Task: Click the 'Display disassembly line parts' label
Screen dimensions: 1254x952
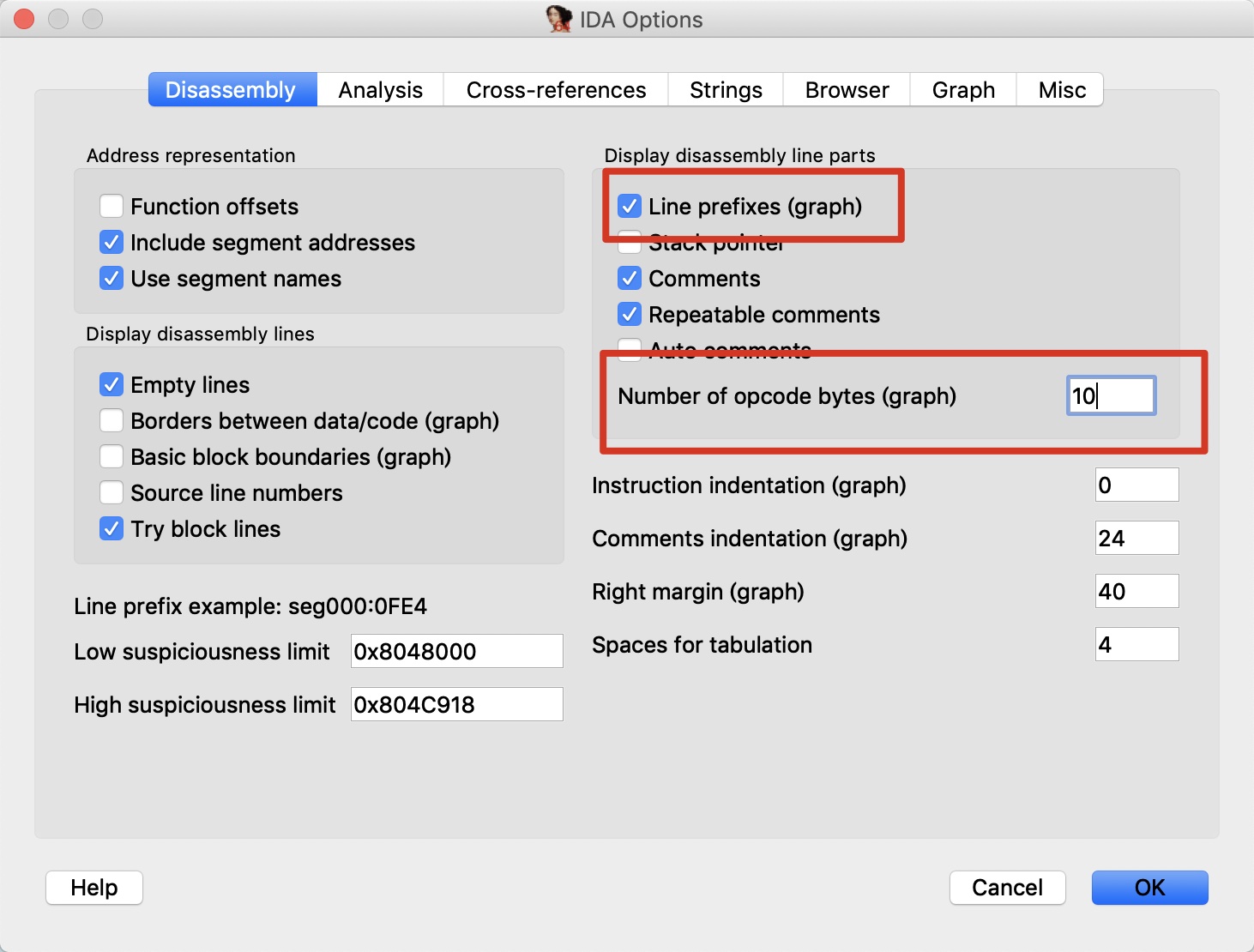Action: coord(739,155)
